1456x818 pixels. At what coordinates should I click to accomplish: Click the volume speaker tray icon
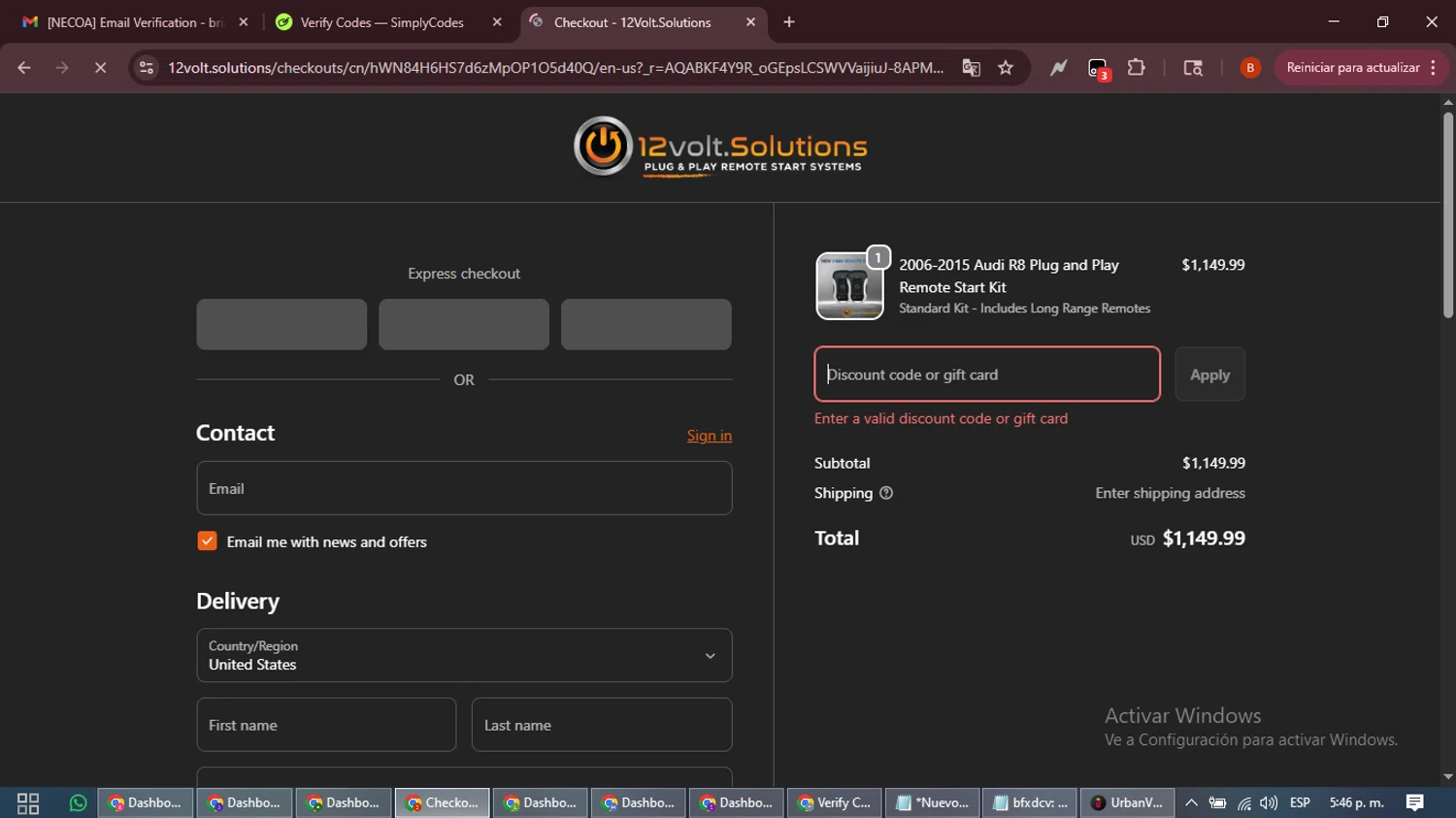pos(1269,803)
